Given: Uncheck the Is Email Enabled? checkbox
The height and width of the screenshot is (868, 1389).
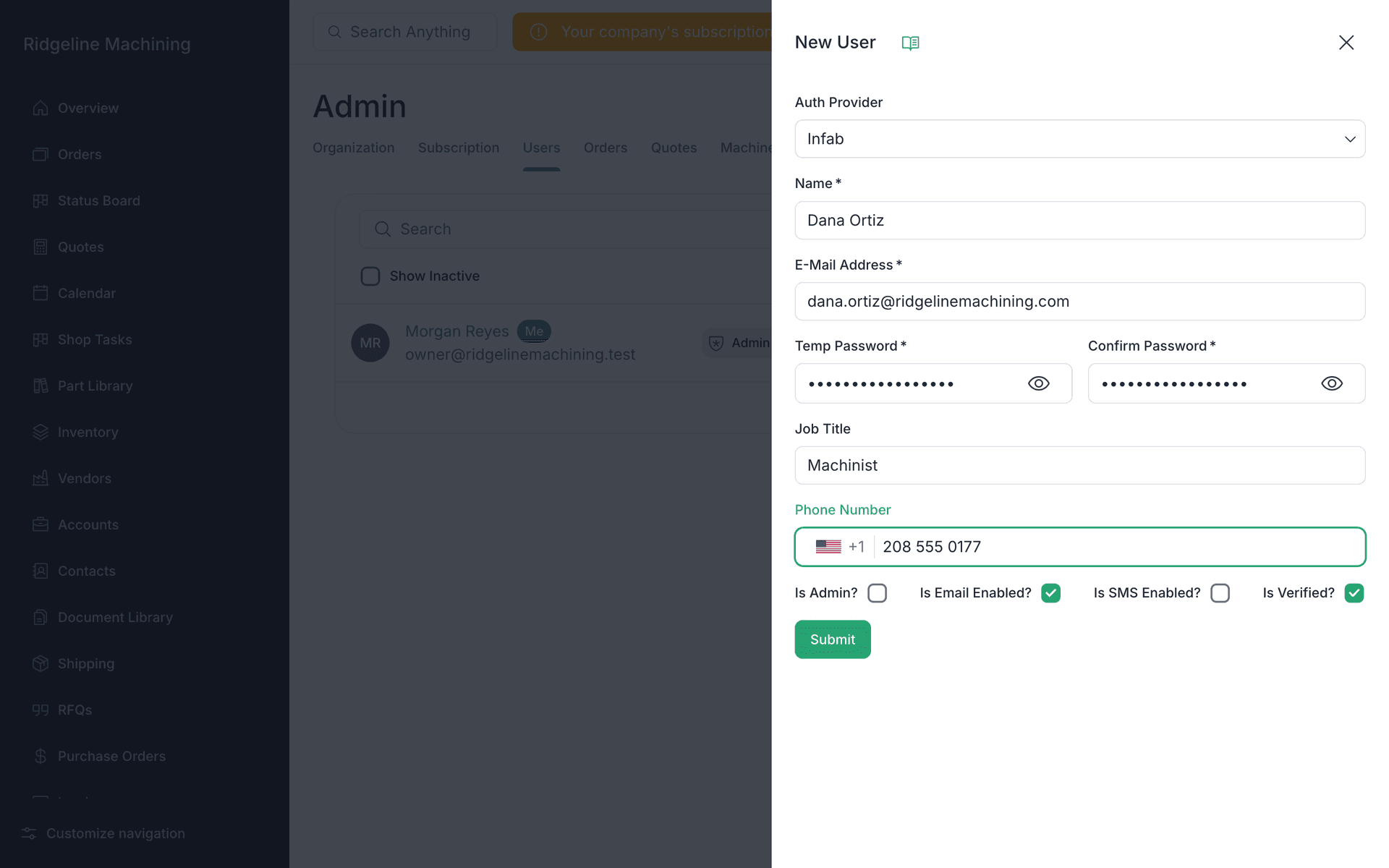Looking at the screenshot, I should tap(1050, 593).
